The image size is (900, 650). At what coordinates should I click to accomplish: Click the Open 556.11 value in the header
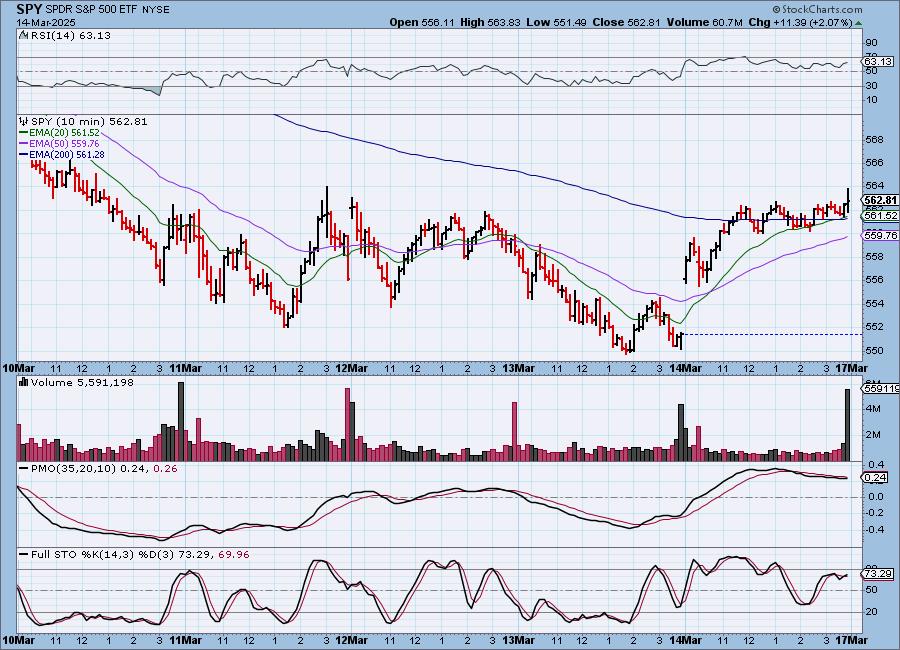[x=422, y=22]
